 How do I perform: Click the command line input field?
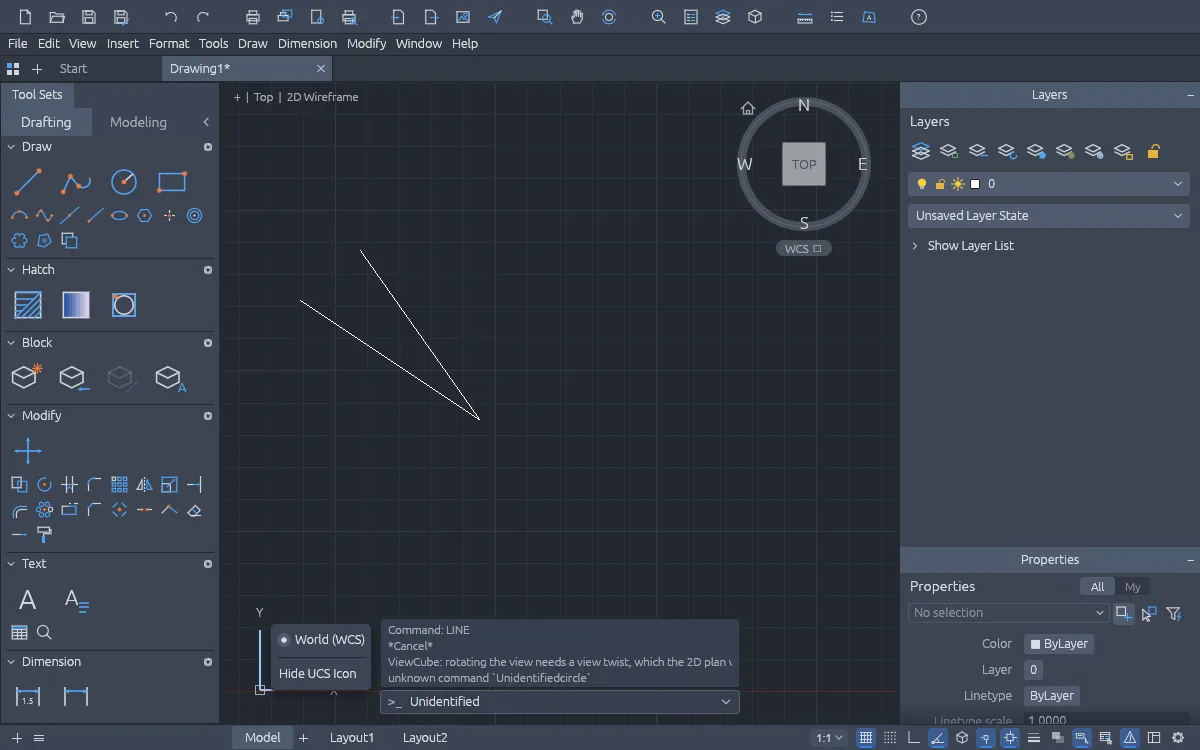point(560,702)
